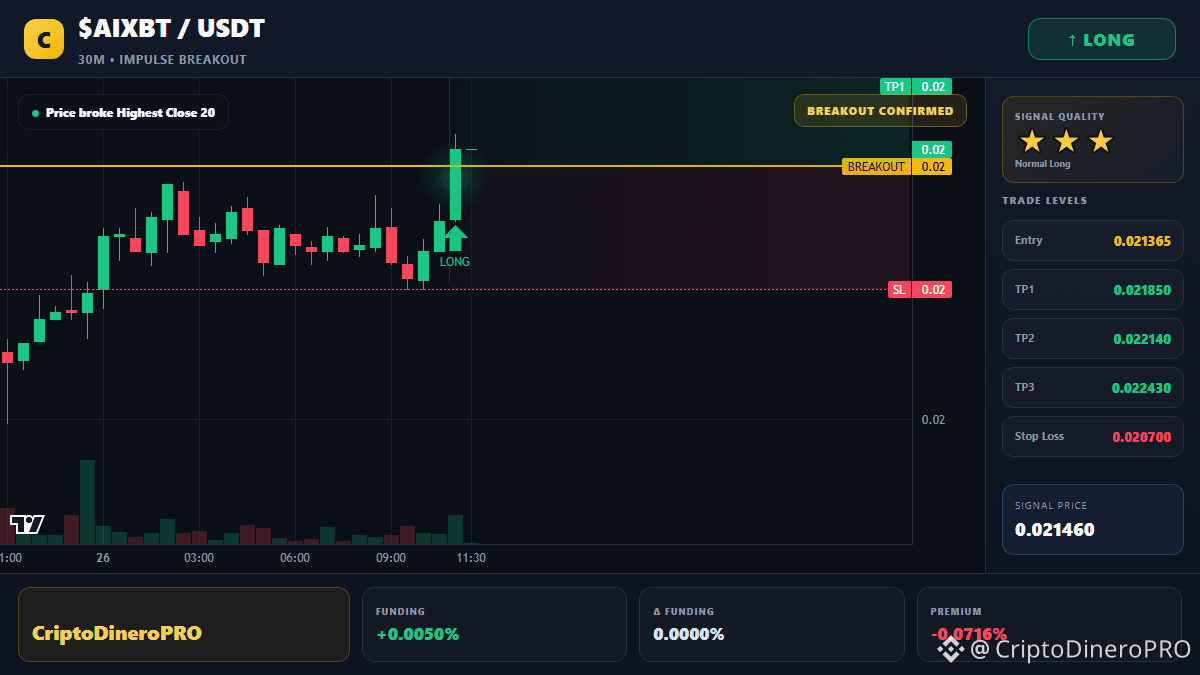
Task: Click the Funding card showing +0.0050%
Action: (x=494, y=624)
